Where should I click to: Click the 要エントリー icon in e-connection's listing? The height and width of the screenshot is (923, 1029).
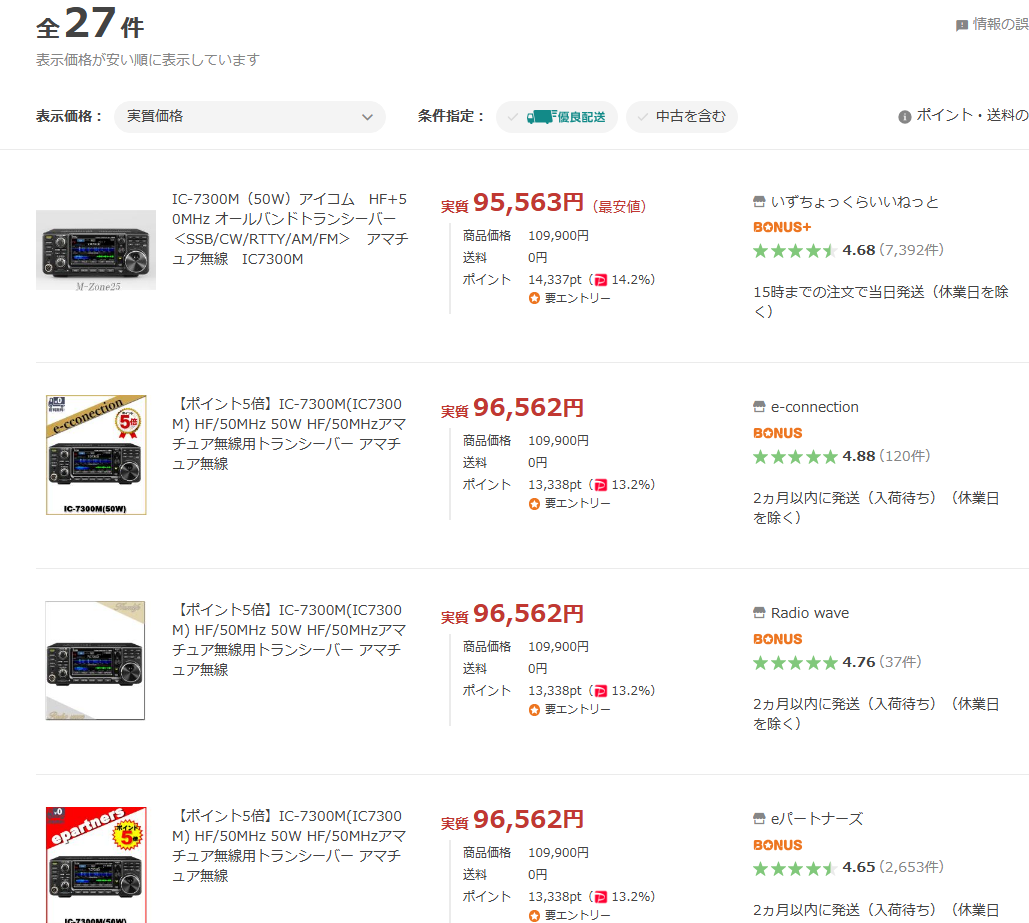tap(534, 504)
